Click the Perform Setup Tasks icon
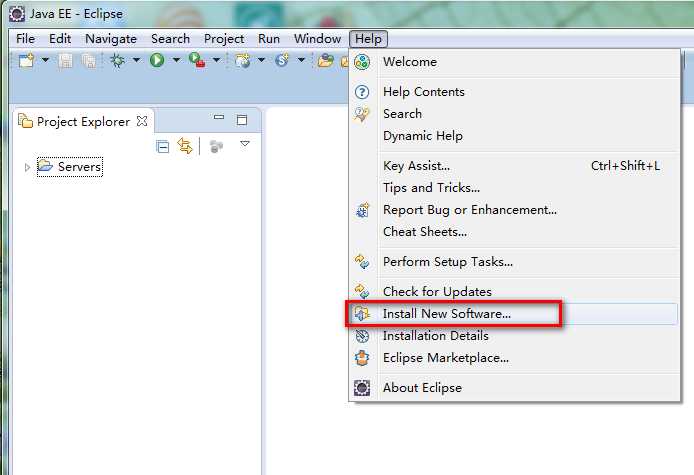Viewport: 694px width, 475px height. [362, 262]
